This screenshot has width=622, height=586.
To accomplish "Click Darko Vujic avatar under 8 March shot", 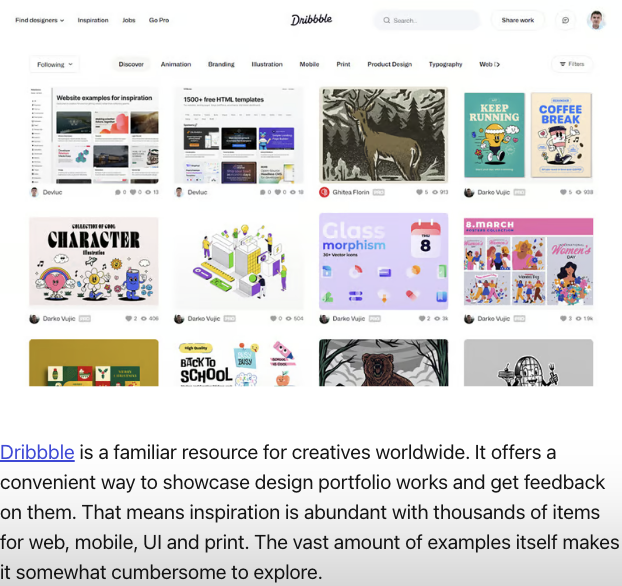I will coord(469,319).
